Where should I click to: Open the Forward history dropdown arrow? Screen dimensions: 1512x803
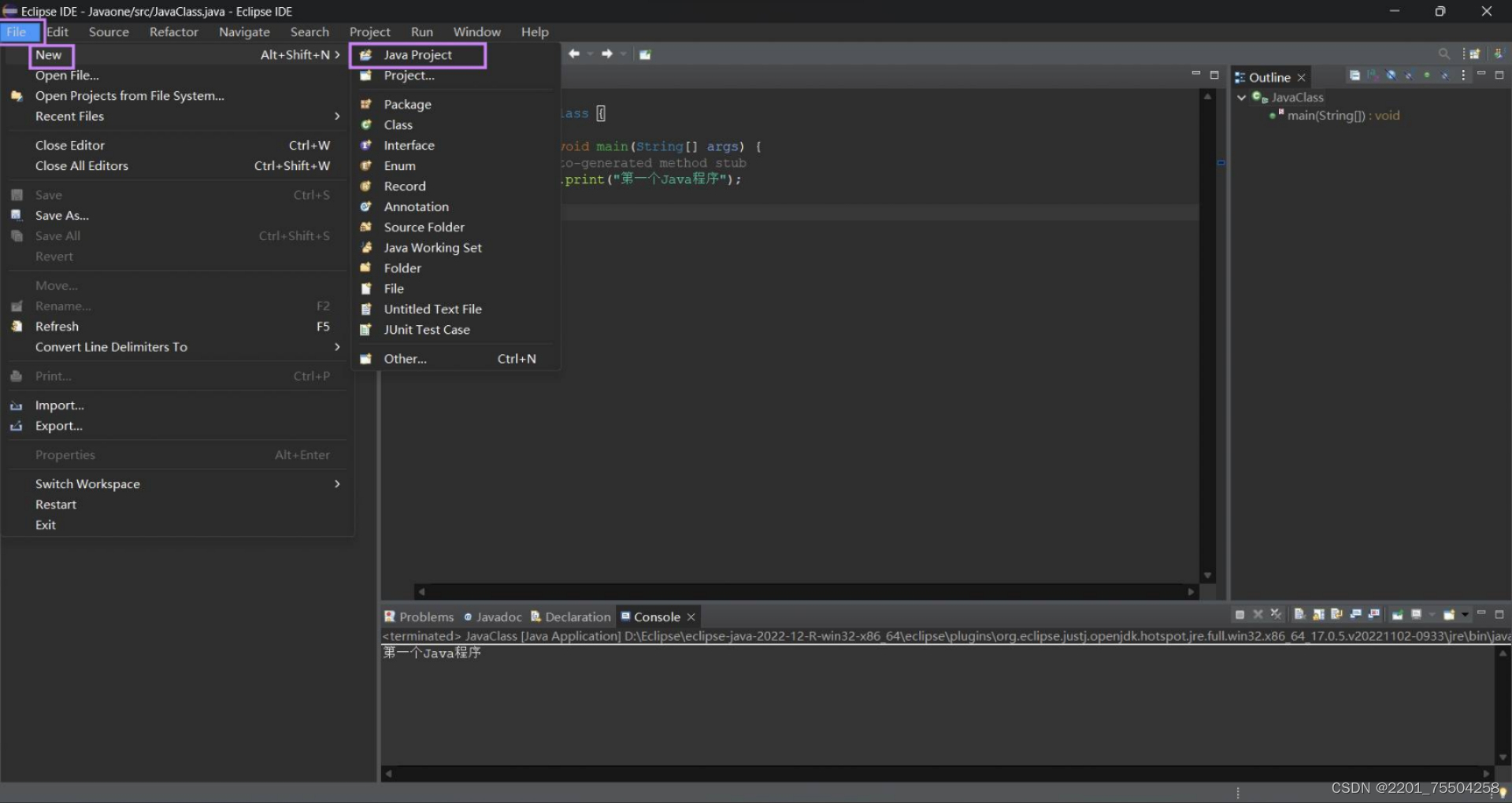tap(623, 54)
